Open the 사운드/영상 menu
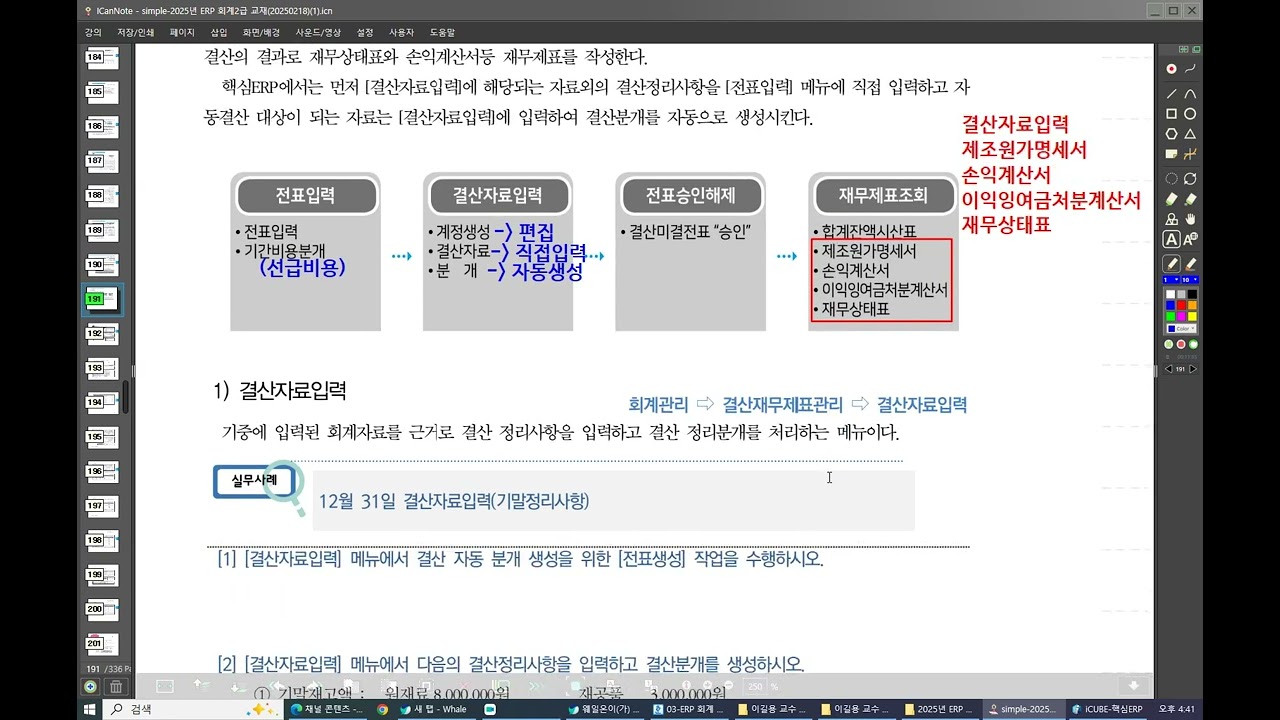This screenshot has width=1280, height=720. click(x=318, y=32)
